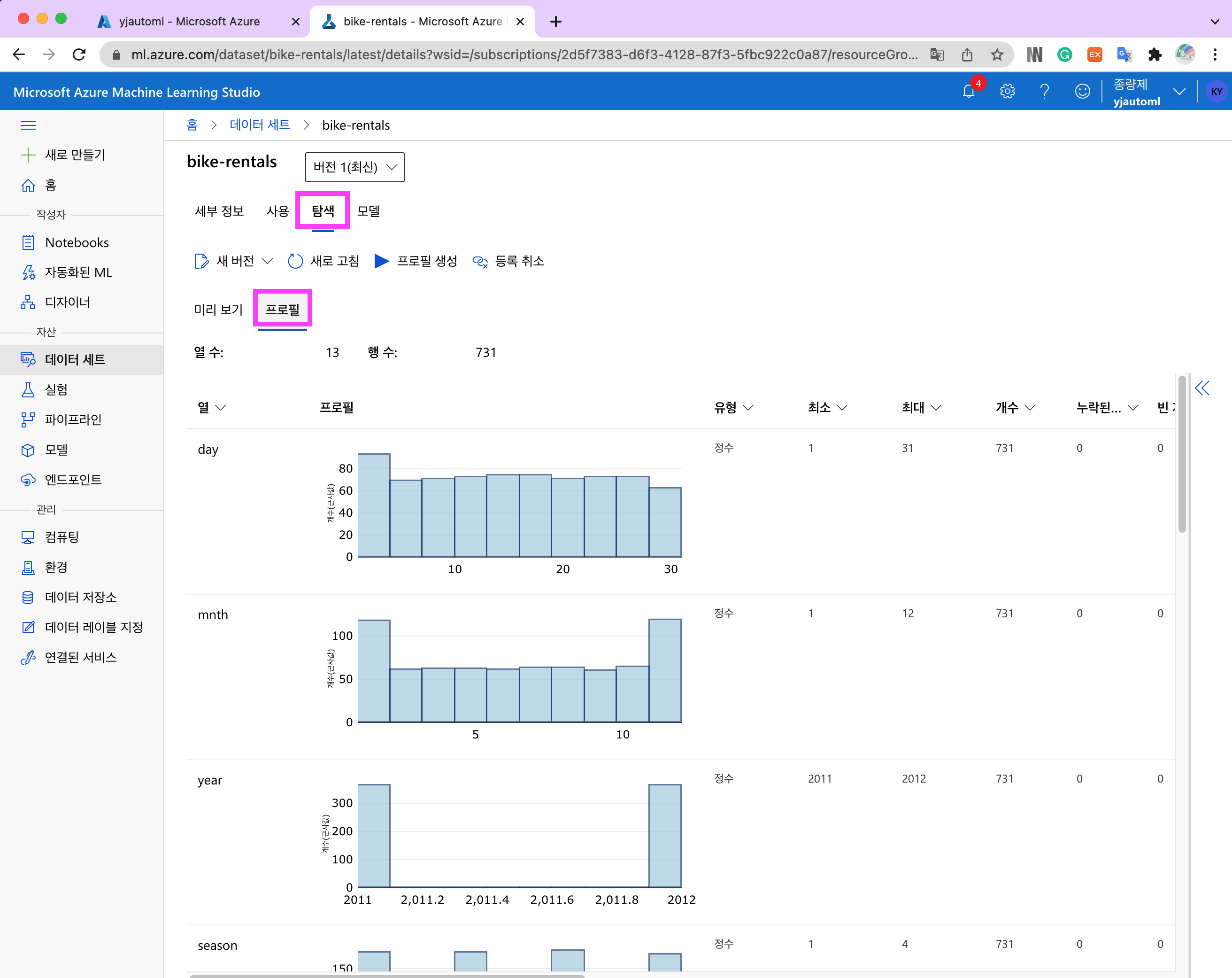Select the 탐색 tab
Image resolution: width=1232 pixels, height=978 pixels.
pos(323,211)
